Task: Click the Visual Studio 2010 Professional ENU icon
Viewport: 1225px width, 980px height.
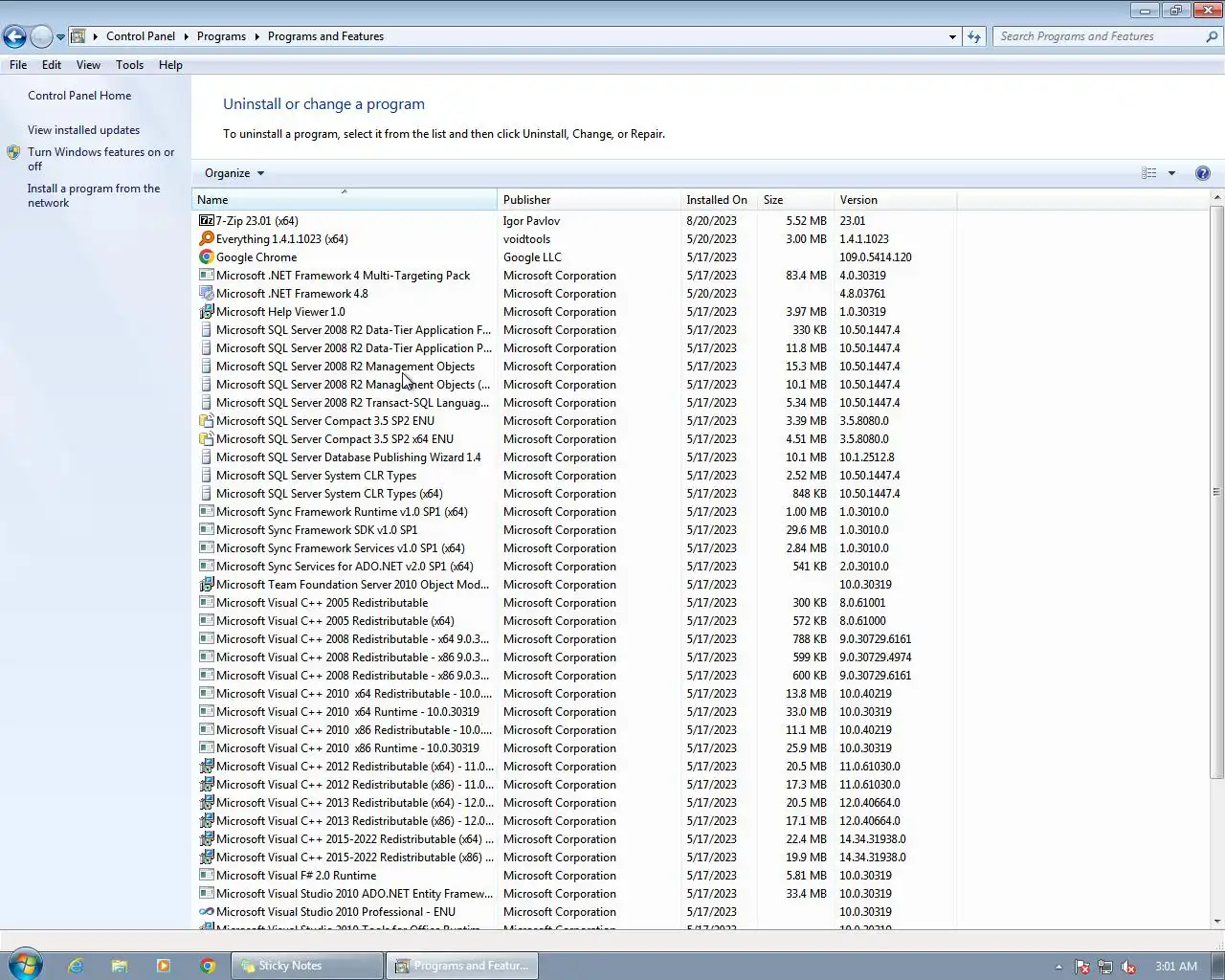Action: (206, 912)
